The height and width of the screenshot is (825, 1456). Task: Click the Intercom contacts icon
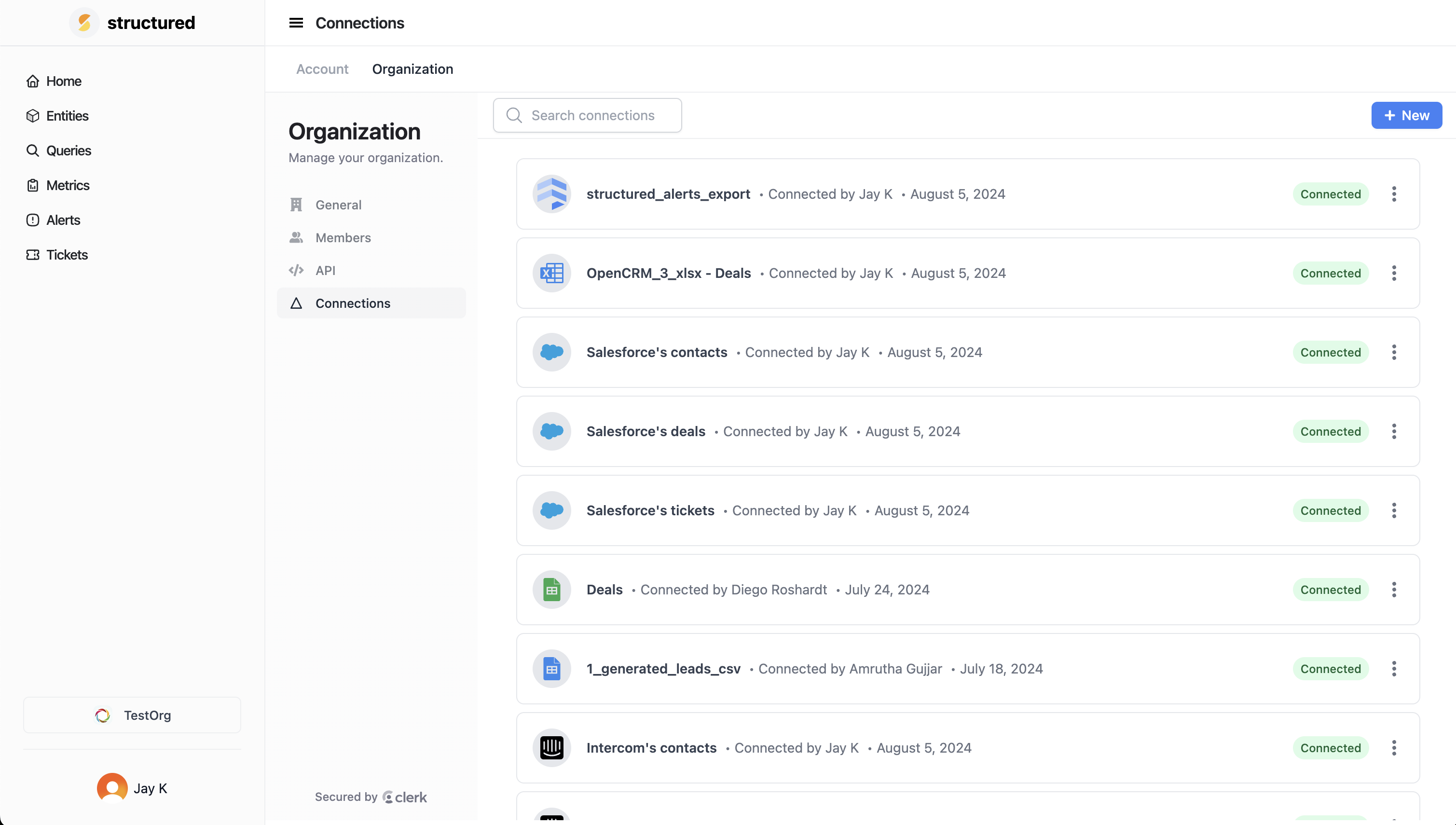pos(551,747)
